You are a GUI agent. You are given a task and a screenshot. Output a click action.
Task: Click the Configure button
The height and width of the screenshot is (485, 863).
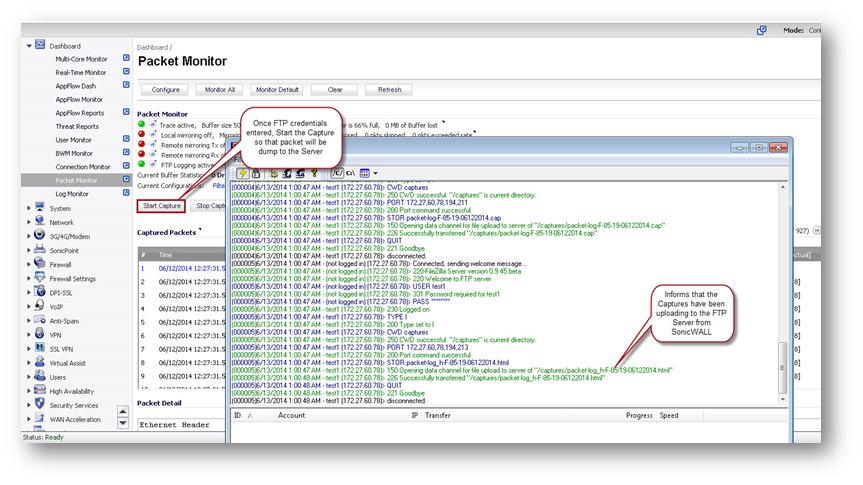(165, 90)
